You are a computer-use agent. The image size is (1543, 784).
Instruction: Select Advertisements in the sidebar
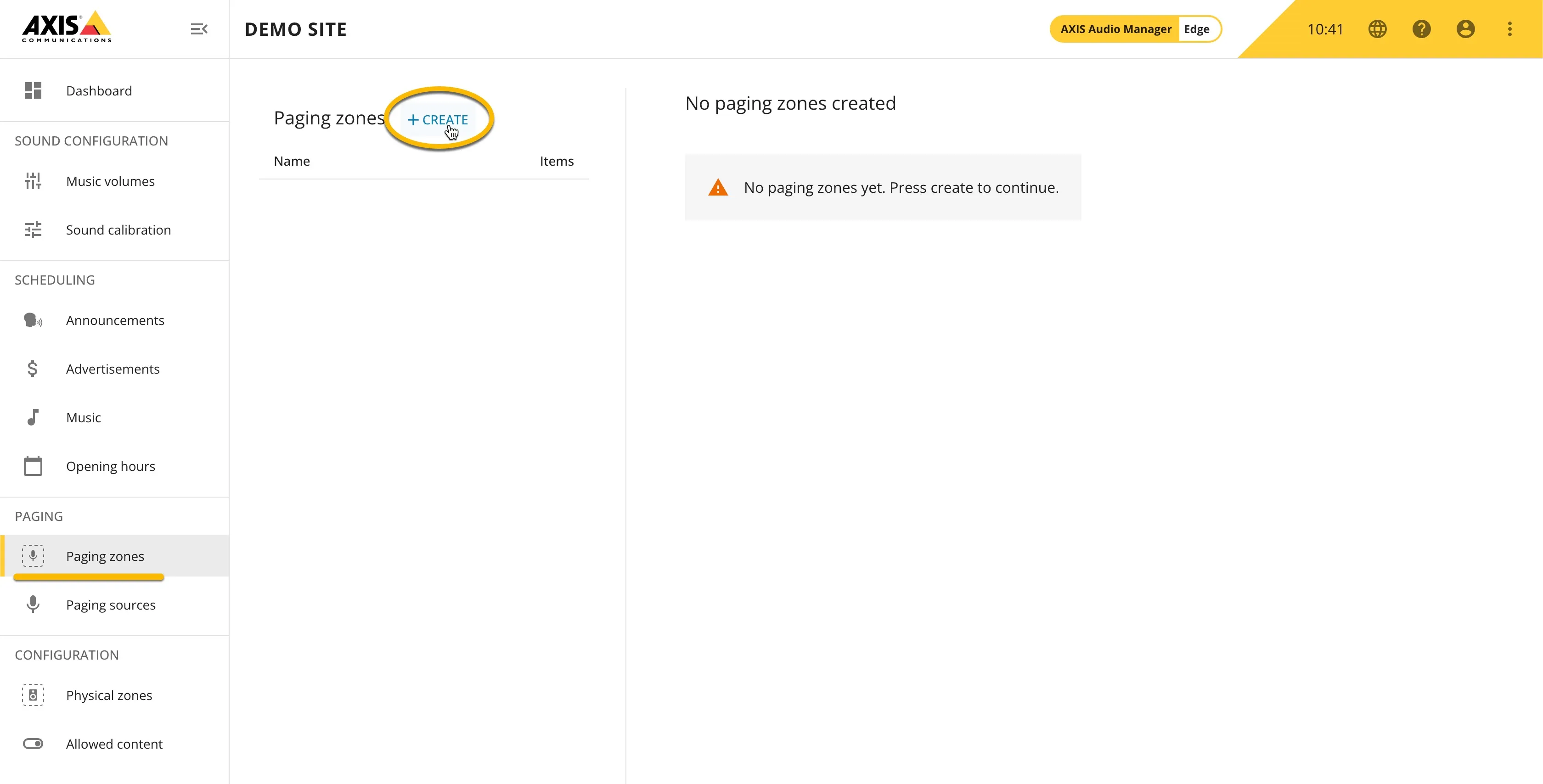coord(114,369)
